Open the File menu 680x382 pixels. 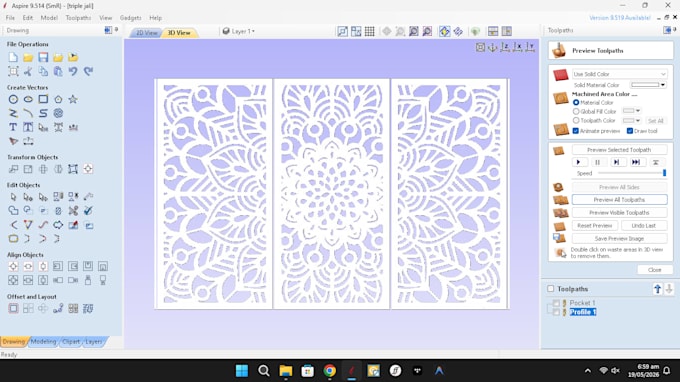pos(10,18)
